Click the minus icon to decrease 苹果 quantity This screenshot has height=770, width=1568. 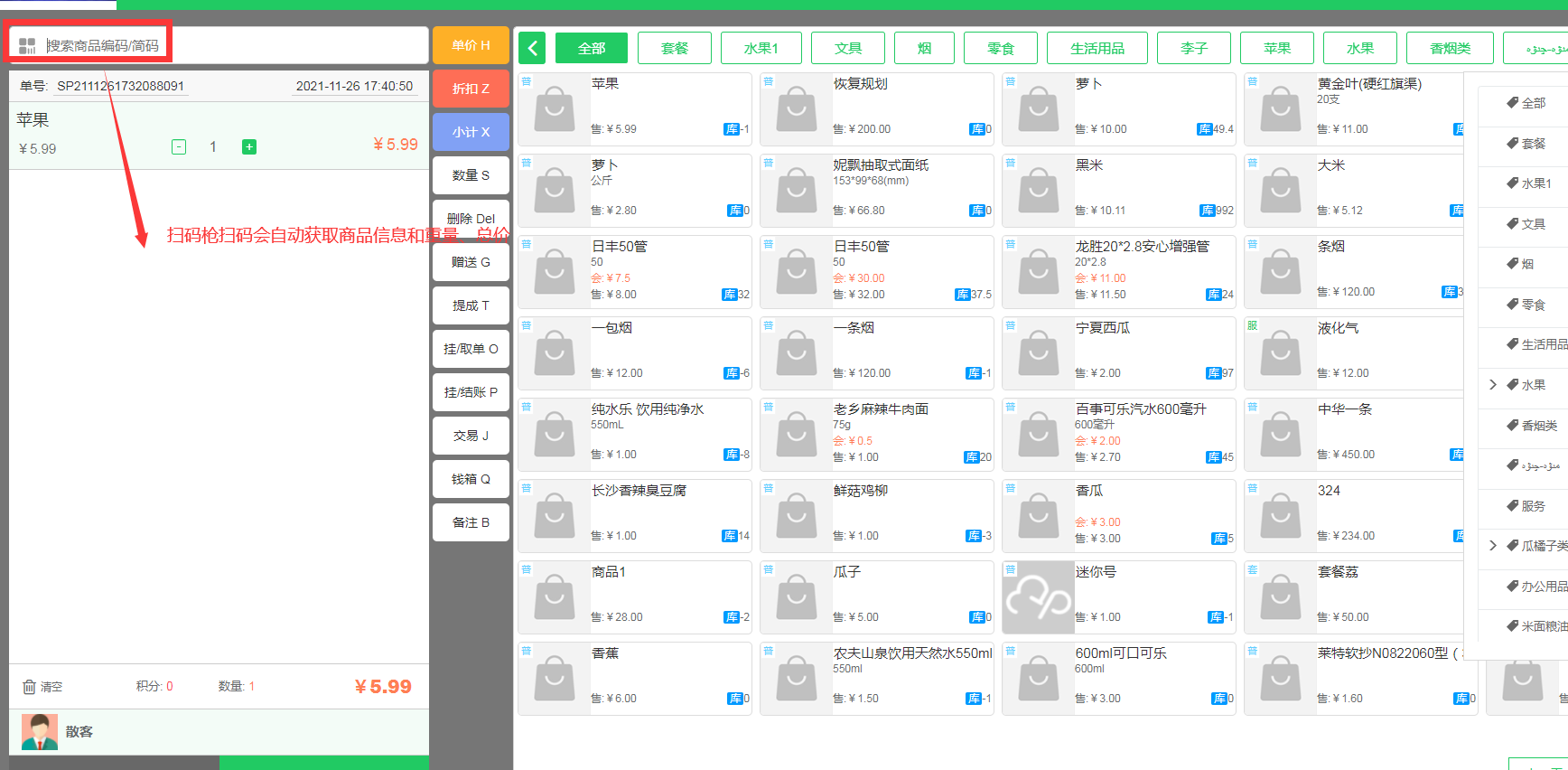(179, 147)
